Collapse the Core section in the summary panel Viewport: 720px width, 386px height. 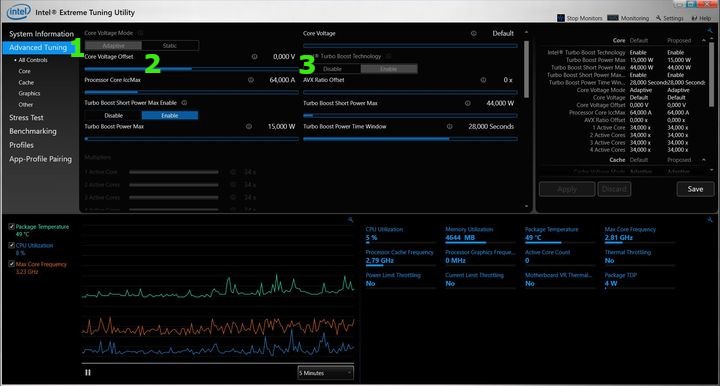704,40
